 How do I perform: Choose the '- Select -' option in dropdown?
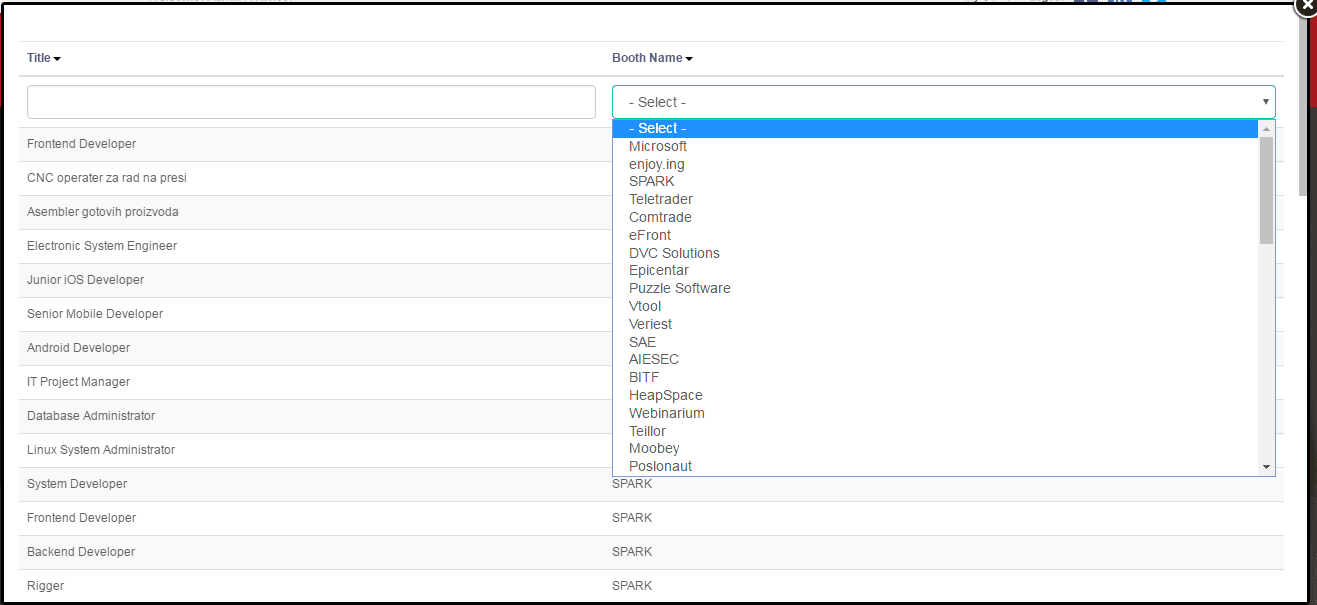pyautogui.click(x=935, y=129)
